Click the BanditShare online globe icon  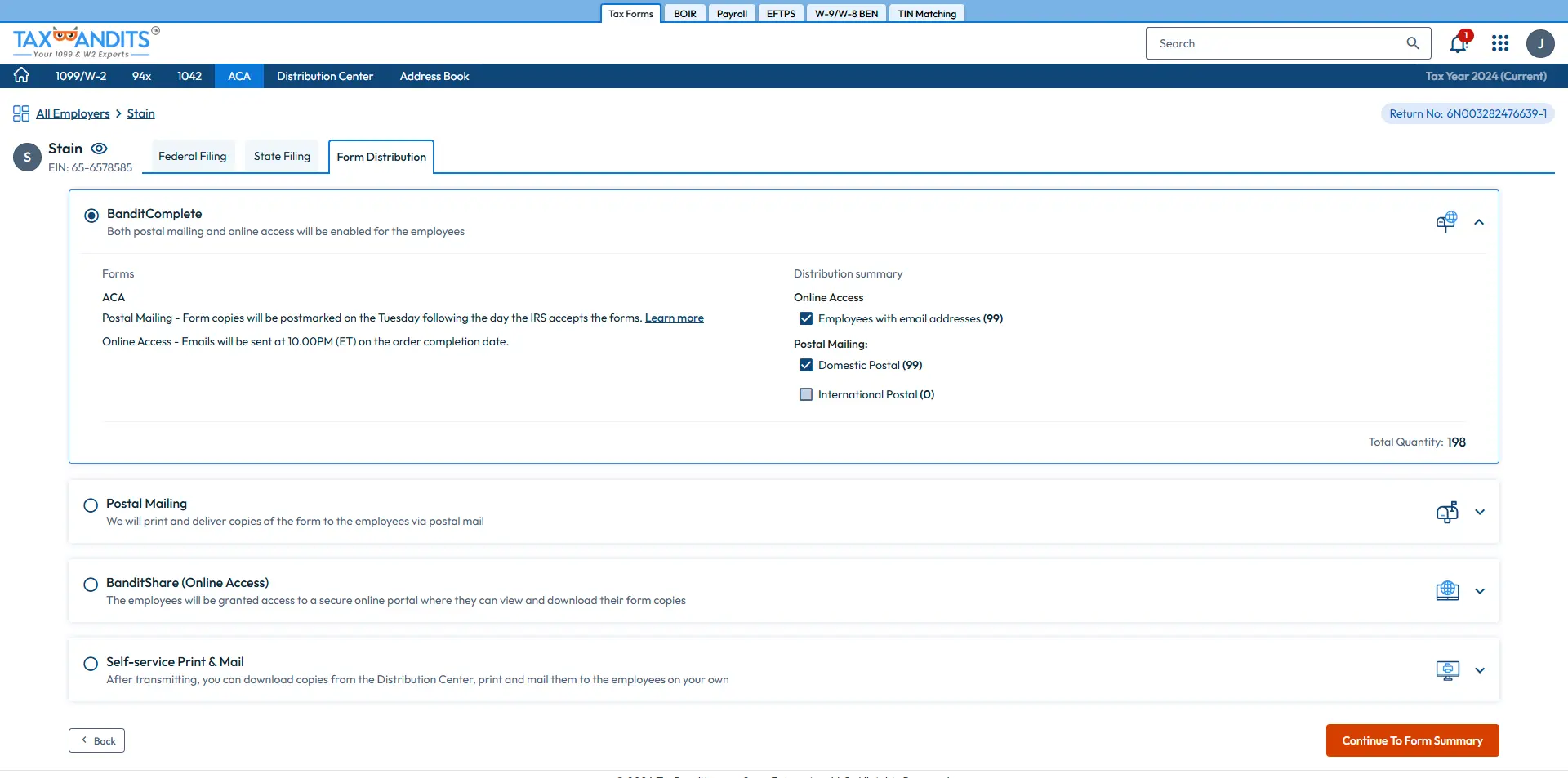click(x=1447, y=591)
